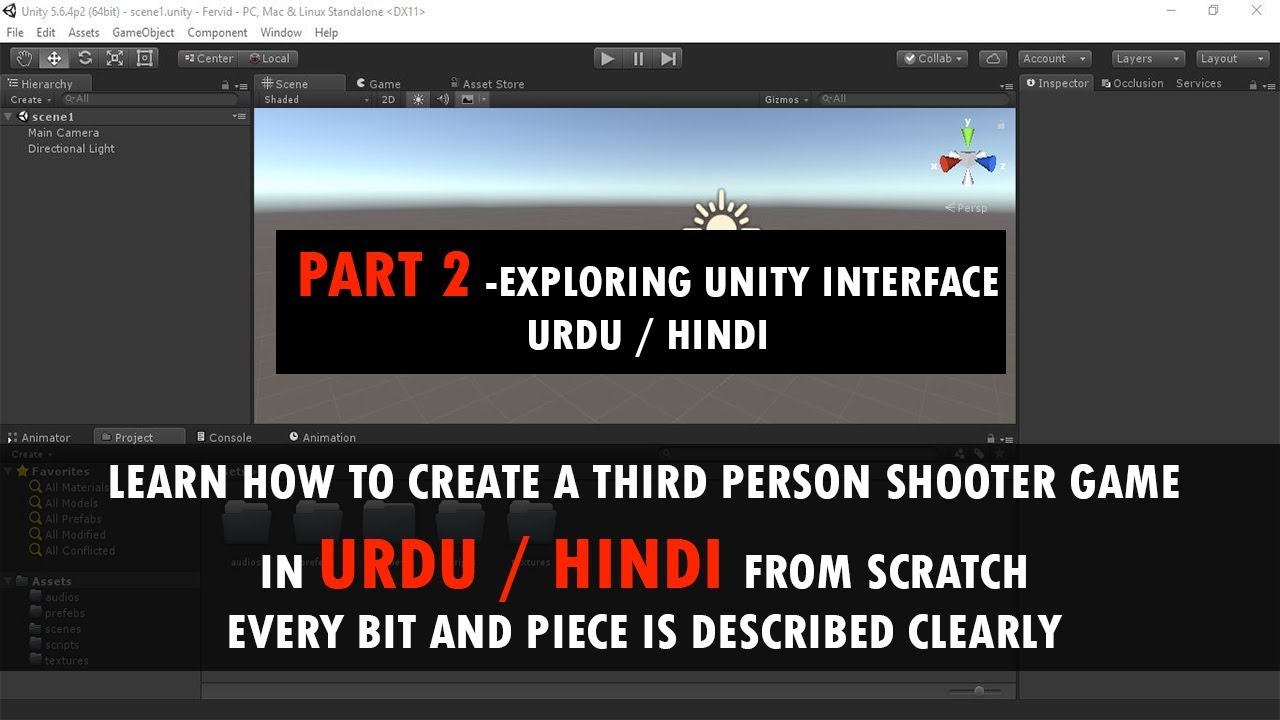Toggle scene gizmo rotation lock
1280x720 pixels.
(x=1001, y=125)
